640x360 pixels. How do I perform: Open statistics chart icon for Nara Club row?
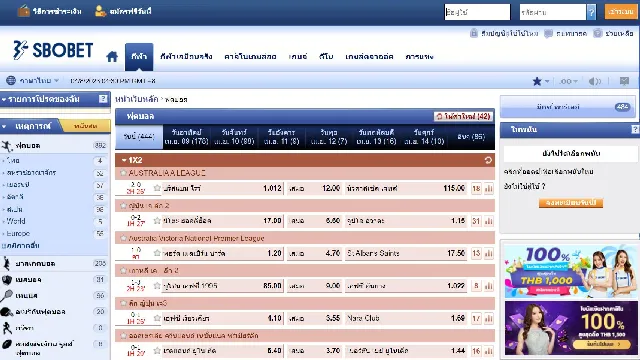click(x=489, y=318)
